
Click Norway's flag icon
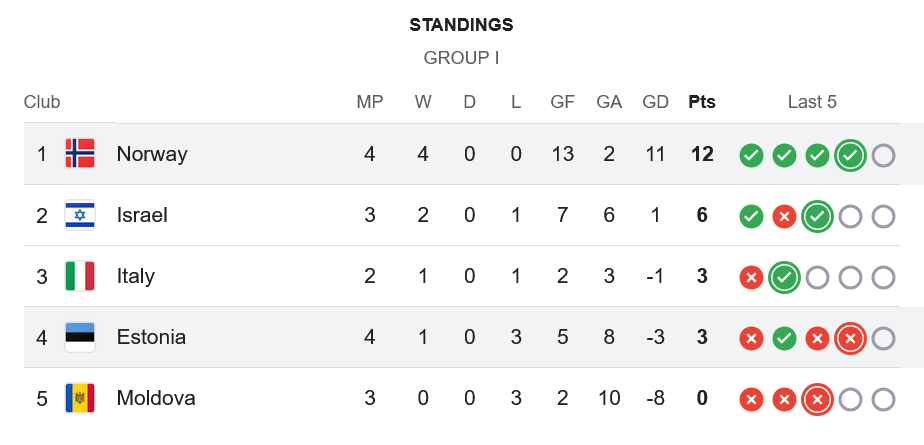(80, 154)
